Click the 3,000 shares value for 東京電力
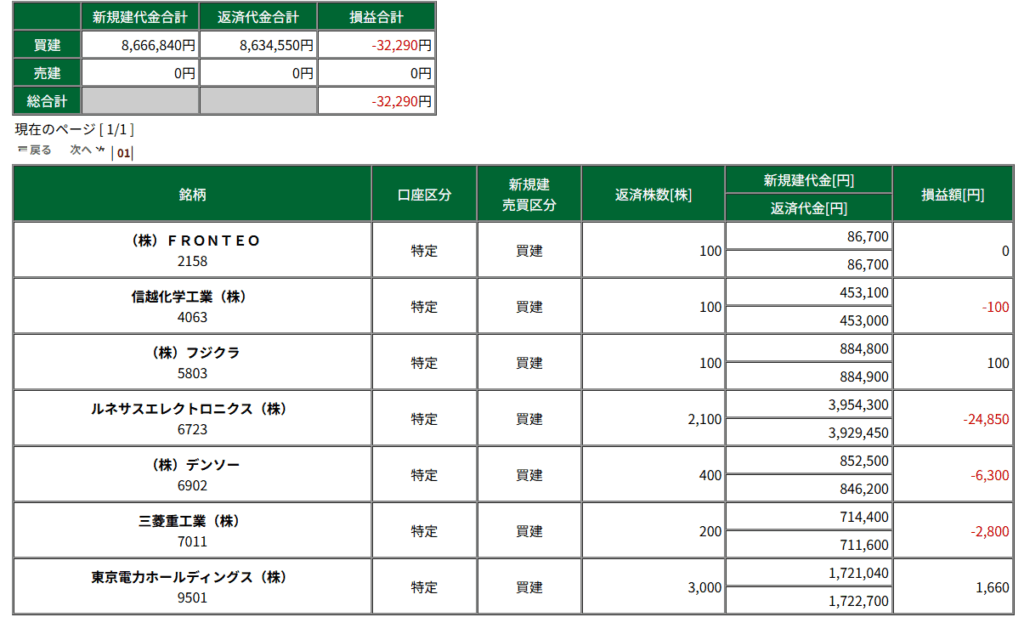Viewport: 1024px width, 617px height. pyautogui.click(x=705, y=588)
